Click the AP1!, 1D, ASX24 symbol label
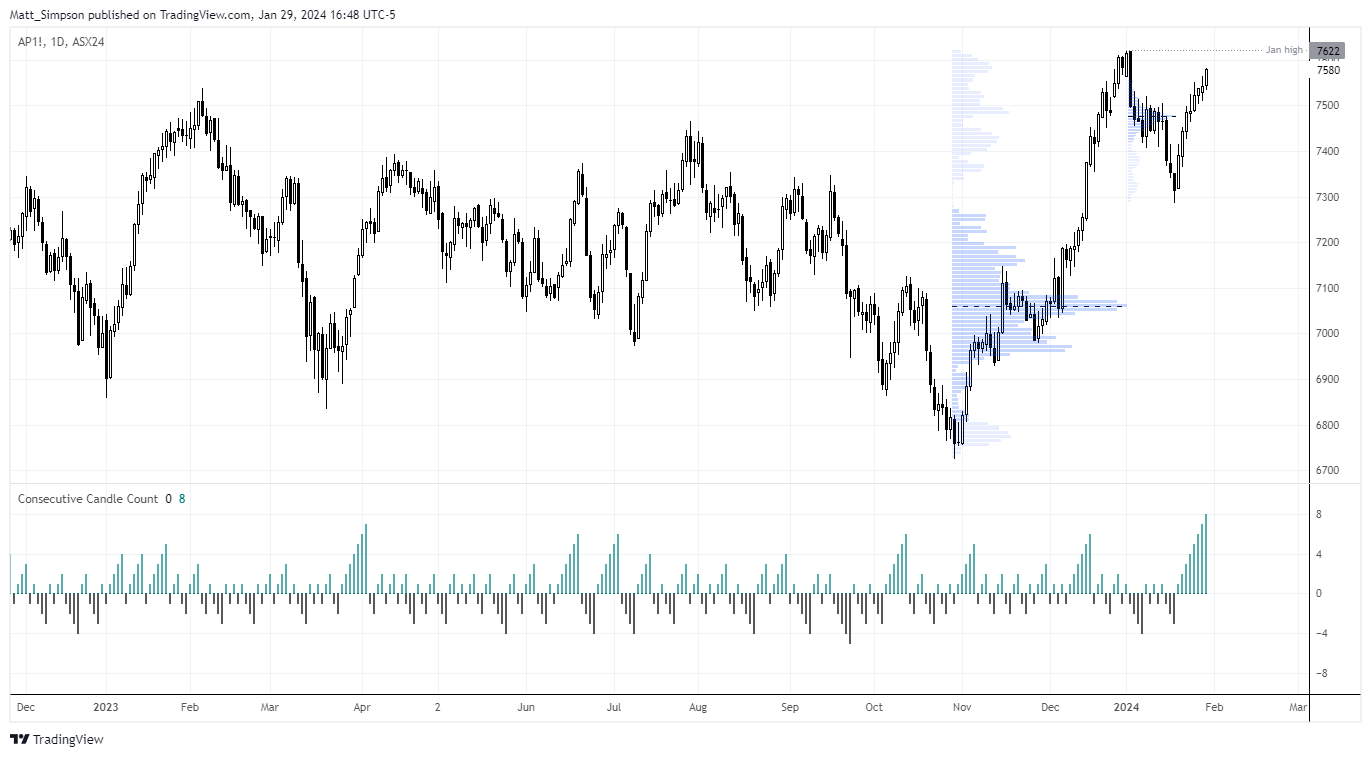This screenshot has width=1371, height=757. (61, 42)
